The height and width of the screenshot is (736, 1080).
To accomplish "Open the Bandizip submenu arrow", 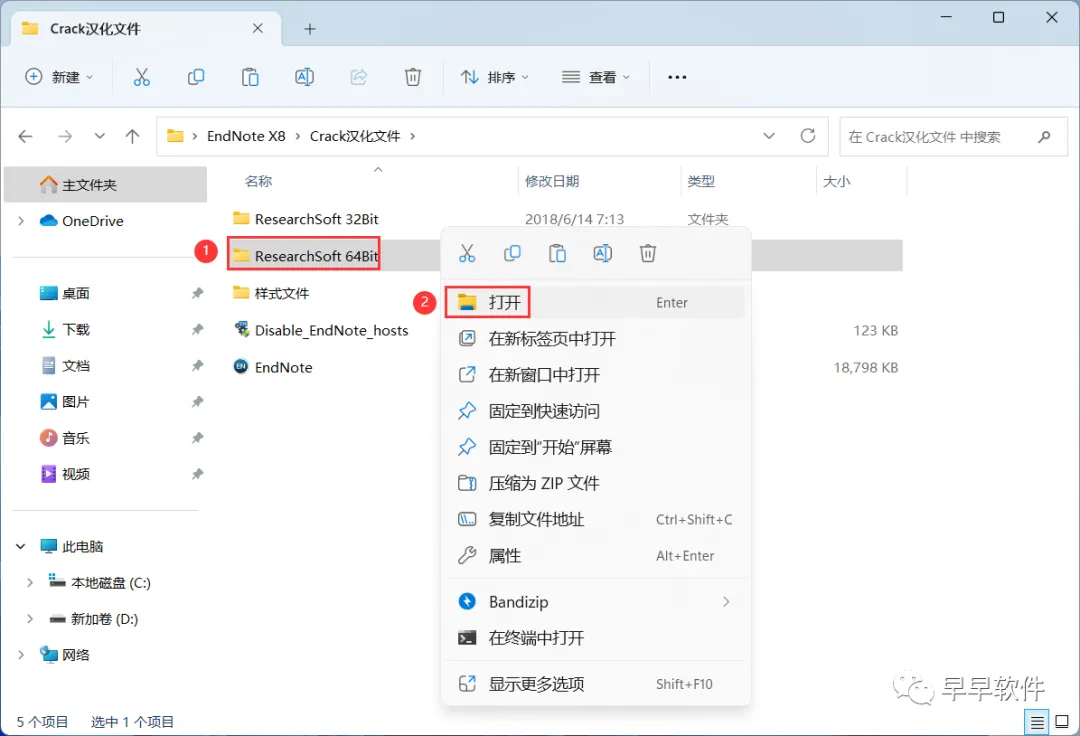I will click(726, 602).
